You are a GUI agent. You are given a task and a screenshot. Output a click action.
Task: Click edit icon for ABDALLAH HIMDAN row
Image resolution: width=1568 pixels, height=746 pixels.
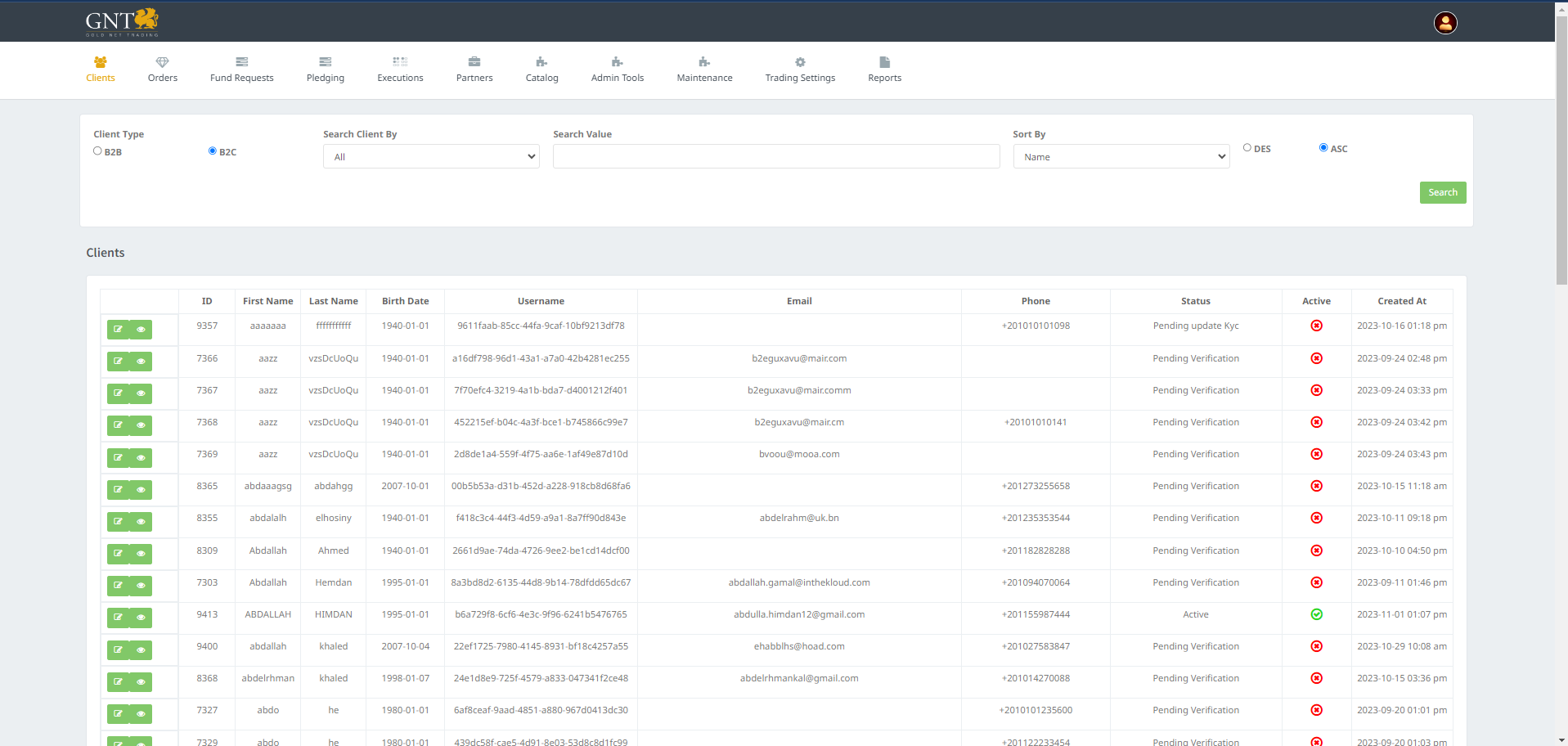coord(119,618)
